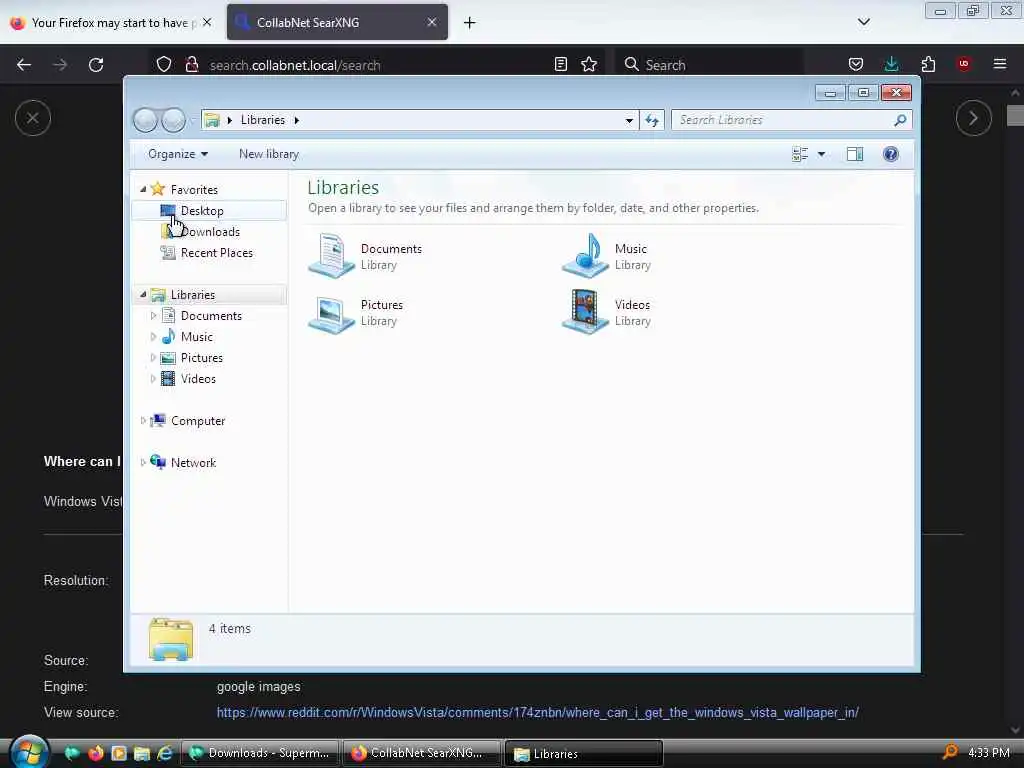Click the arrow after Libraries in breadcrumb

click(296, 120)
